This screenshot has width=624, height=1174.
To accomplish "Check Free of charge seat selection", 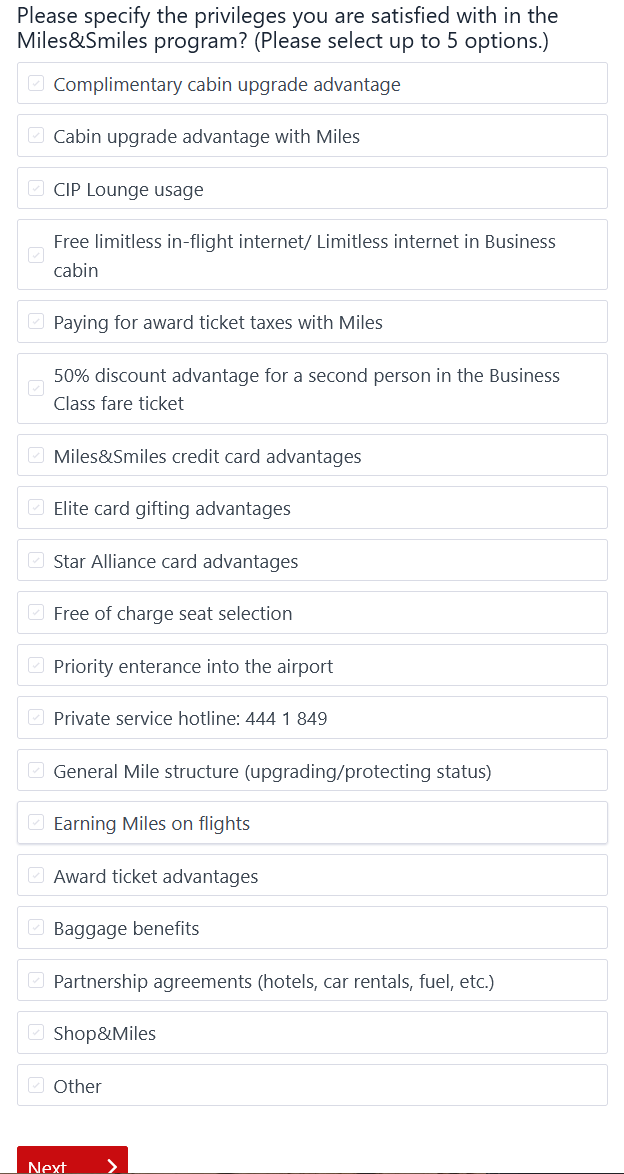I will pos(37,613).
